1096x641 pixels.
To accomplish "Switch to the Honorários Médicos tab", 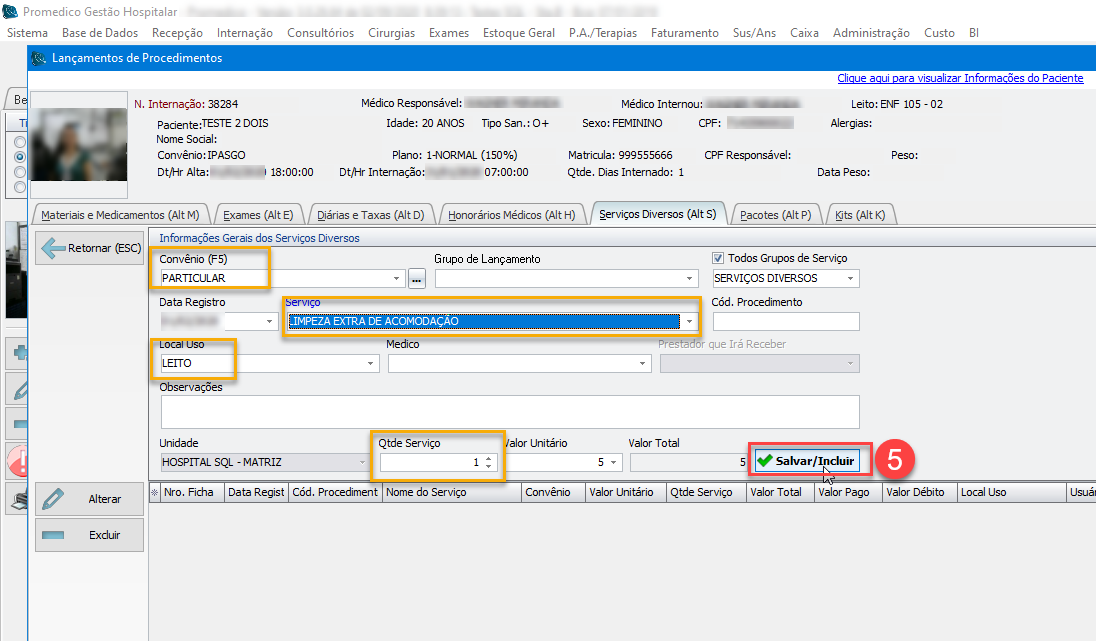I will [x=511, y=215].
